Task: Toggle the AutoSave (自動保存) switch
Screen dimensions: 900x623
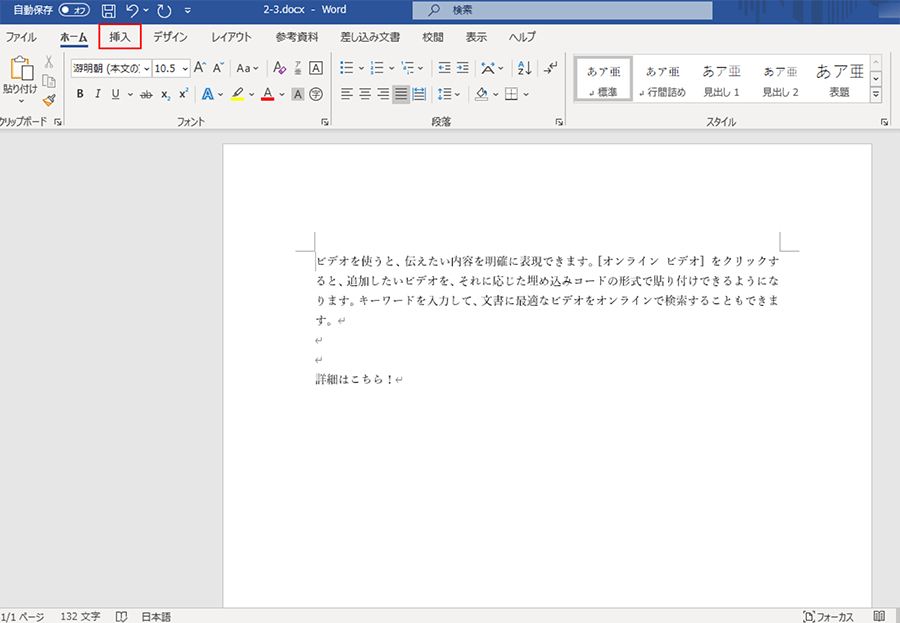Action: tap(73, 10)
